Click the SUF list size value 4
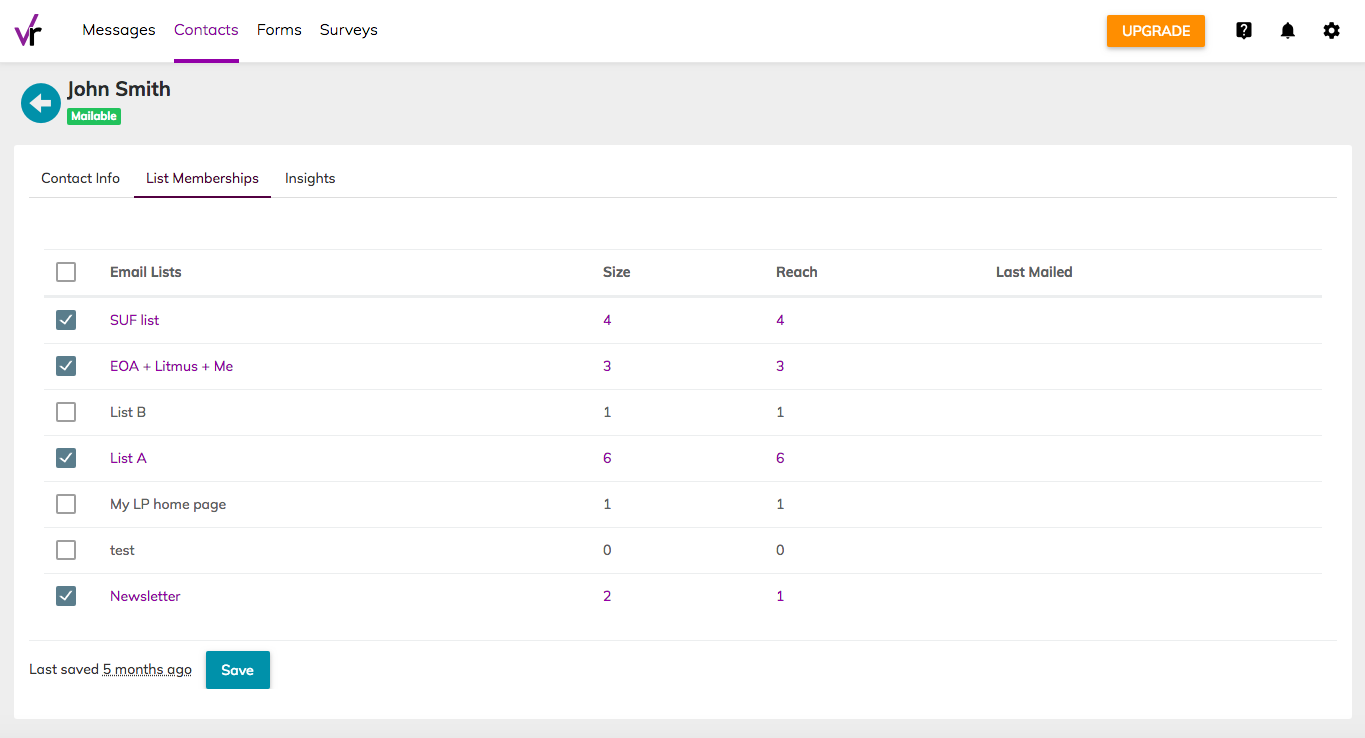Screen dimensions: 1365x738 (x=607, y=320)
